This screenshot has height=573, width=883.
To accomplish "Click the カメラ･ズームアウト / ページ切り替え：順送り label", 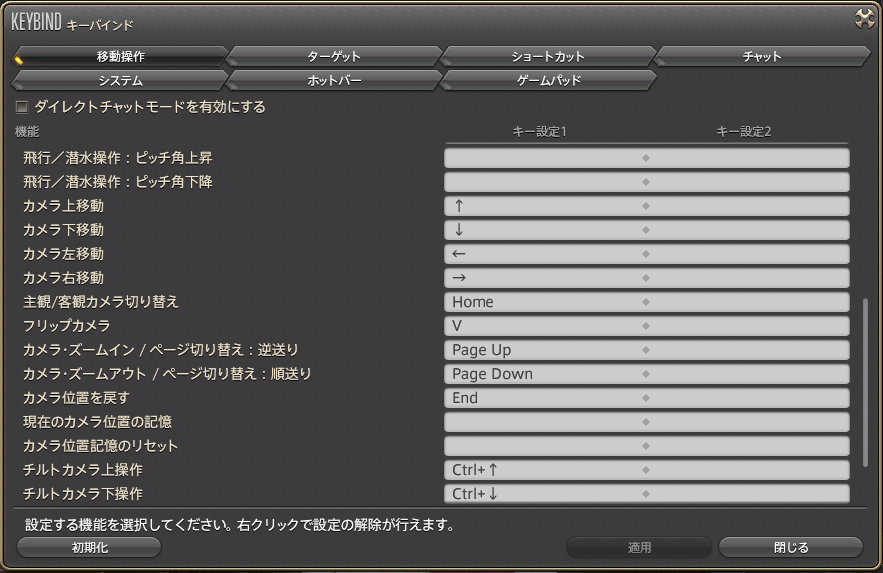I will point(167,374).
